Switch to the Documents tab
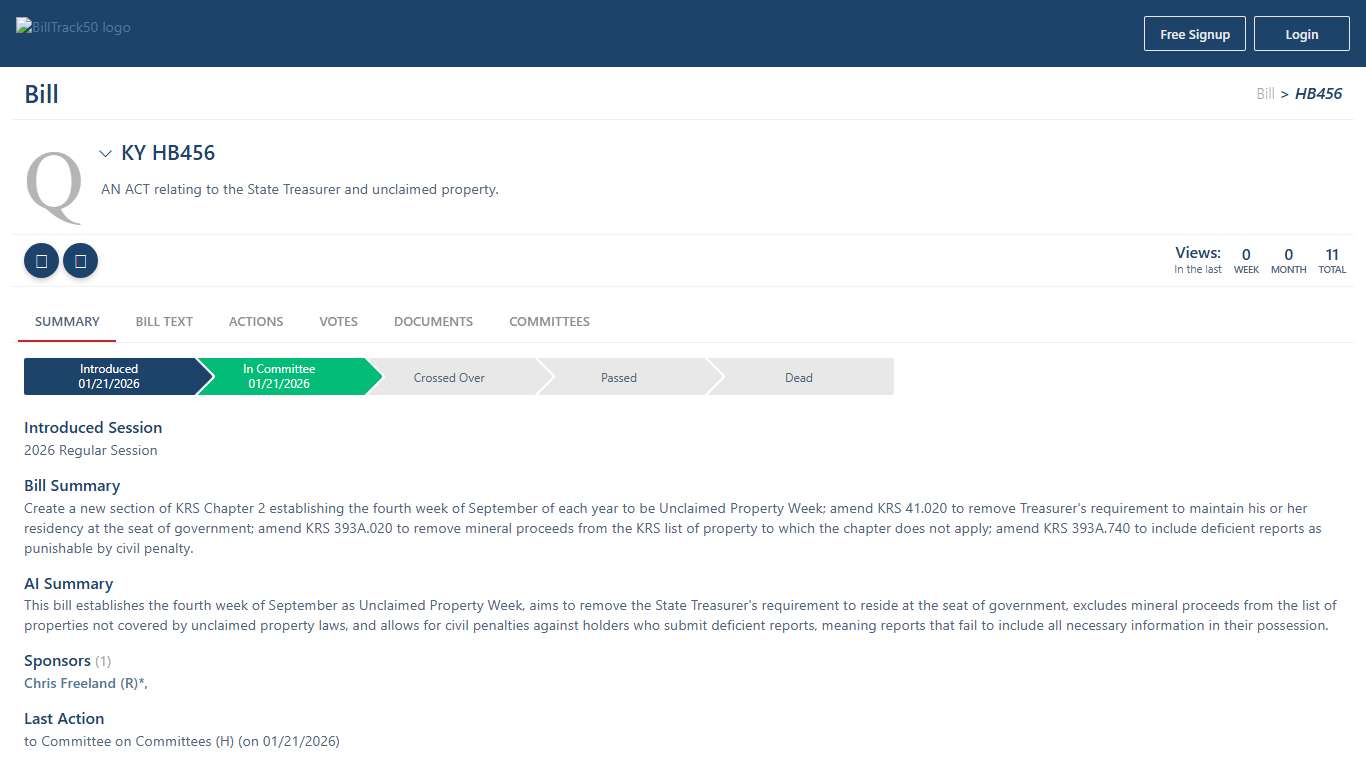Image resolution: width=1366 pixels, height=768 pixels. coord(433,322)
